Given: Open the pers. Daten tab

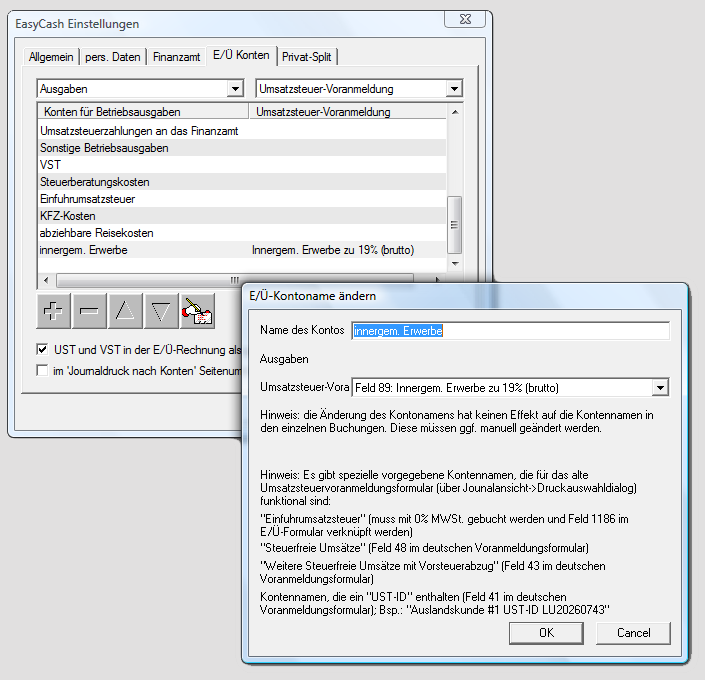Looking at the screenshot, I should (x=113, y=57).
